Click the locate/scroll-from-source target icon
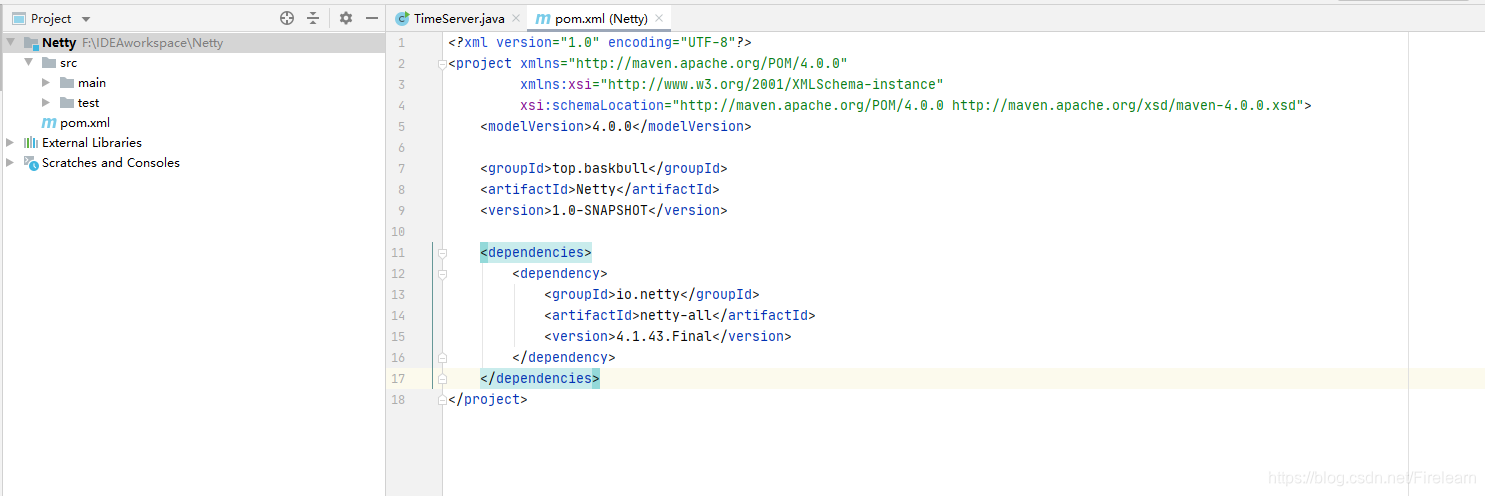 click(287, 18)
